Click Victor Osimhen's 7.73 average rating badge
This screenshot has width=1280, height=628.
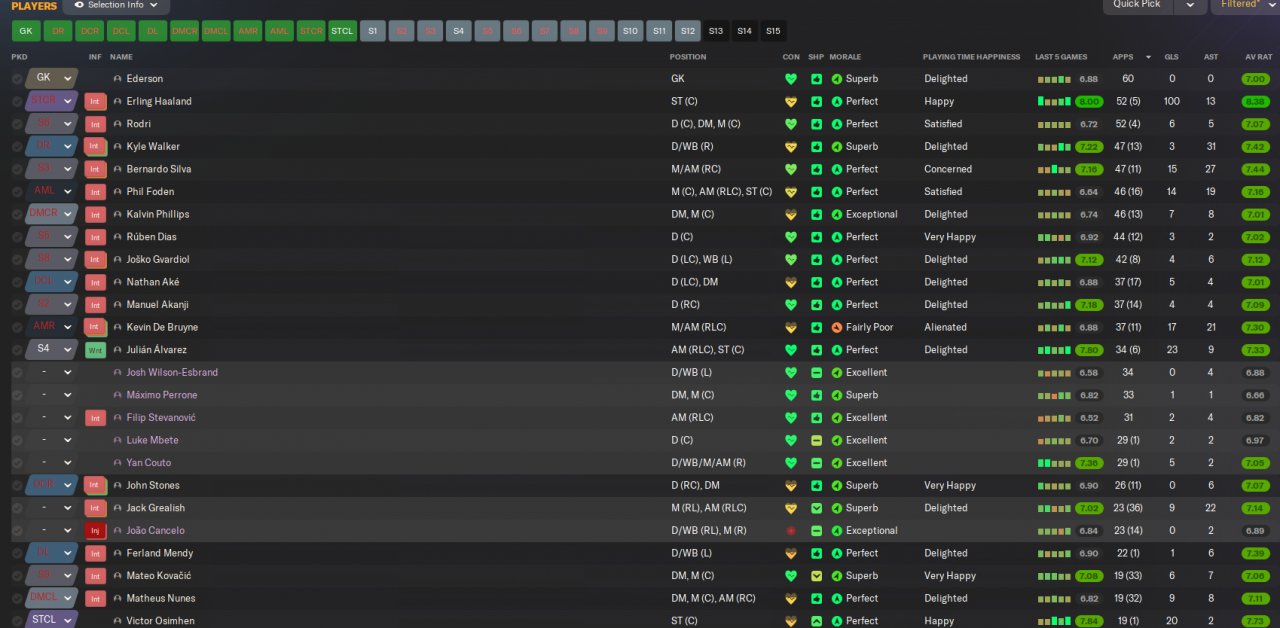(1256, 621)
